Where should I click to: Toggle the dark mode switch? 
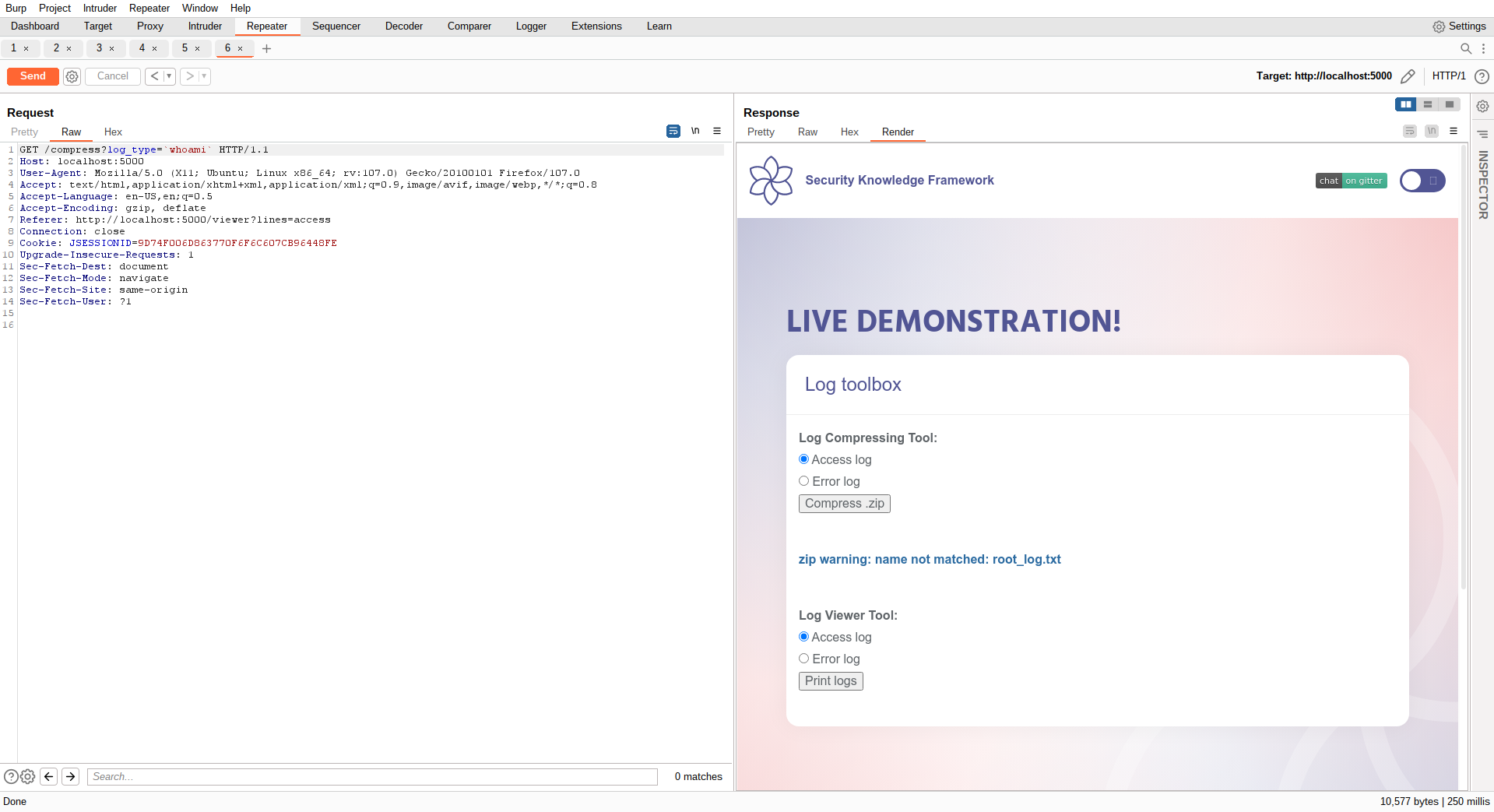point(1422,181)
